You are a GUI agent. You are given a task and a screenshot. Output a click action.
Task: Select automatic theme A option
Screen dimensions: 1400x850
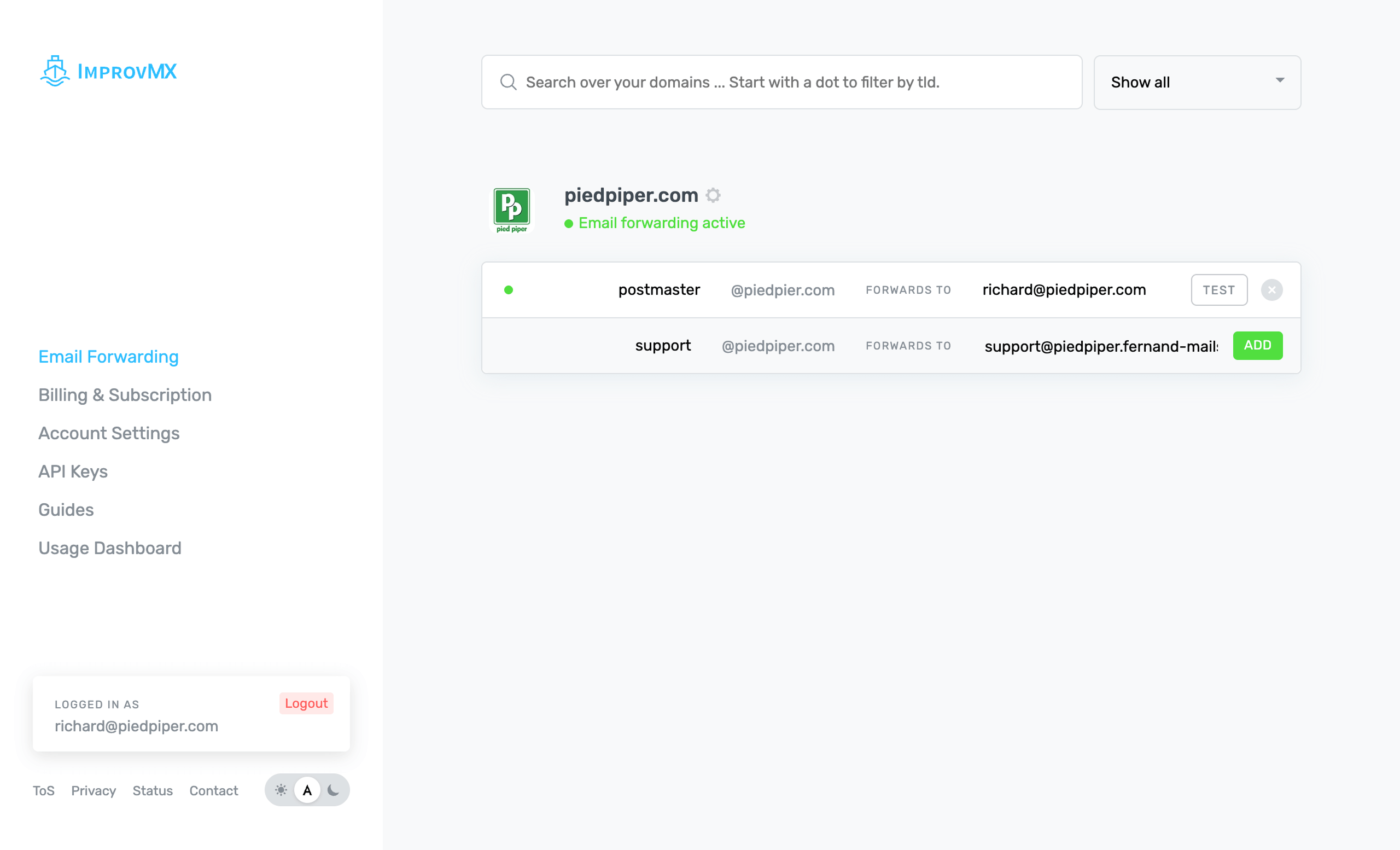tap(307, 790)
